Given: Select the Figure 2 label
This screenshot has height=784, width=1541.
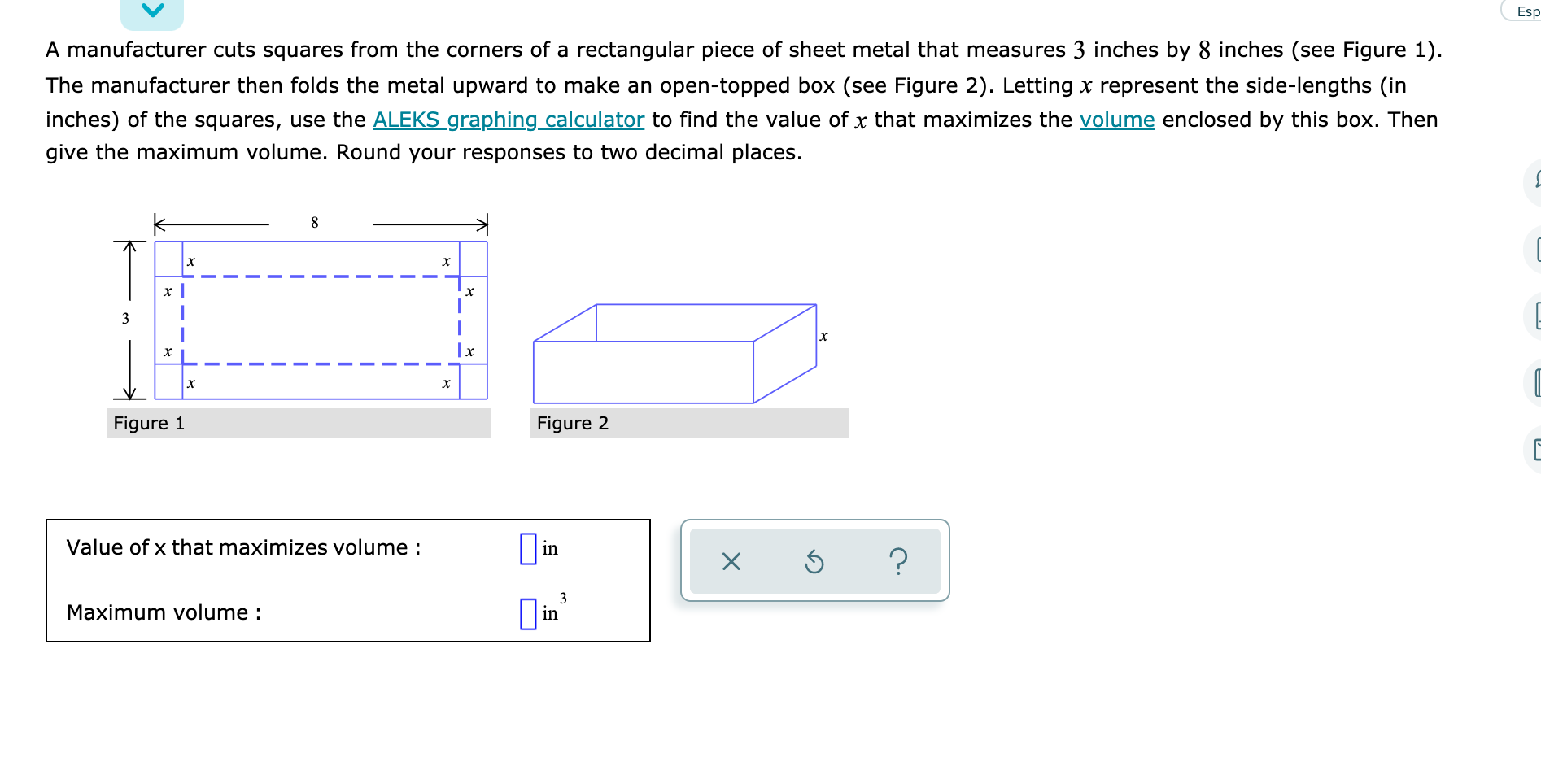Looking at the screenshot, I should coord(574,423).
